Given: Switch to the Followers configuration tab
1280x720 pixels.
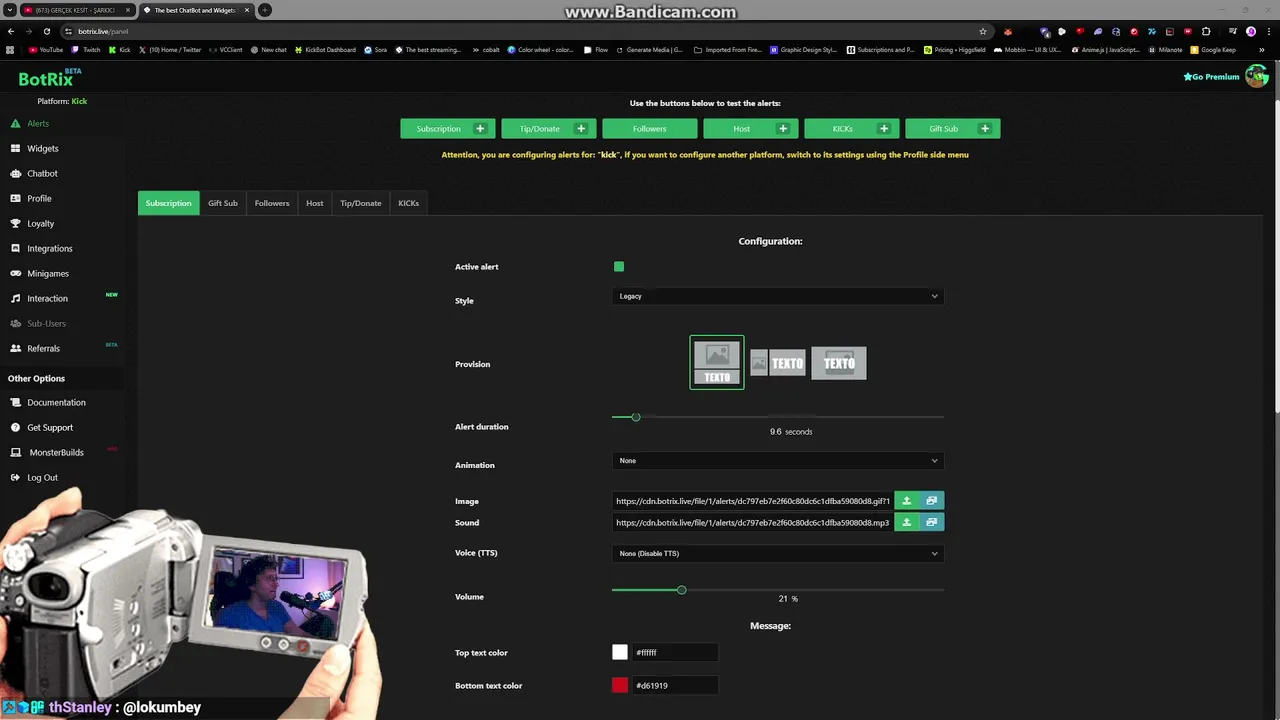Looking at the screenshot, I should [x=272, y=203].
